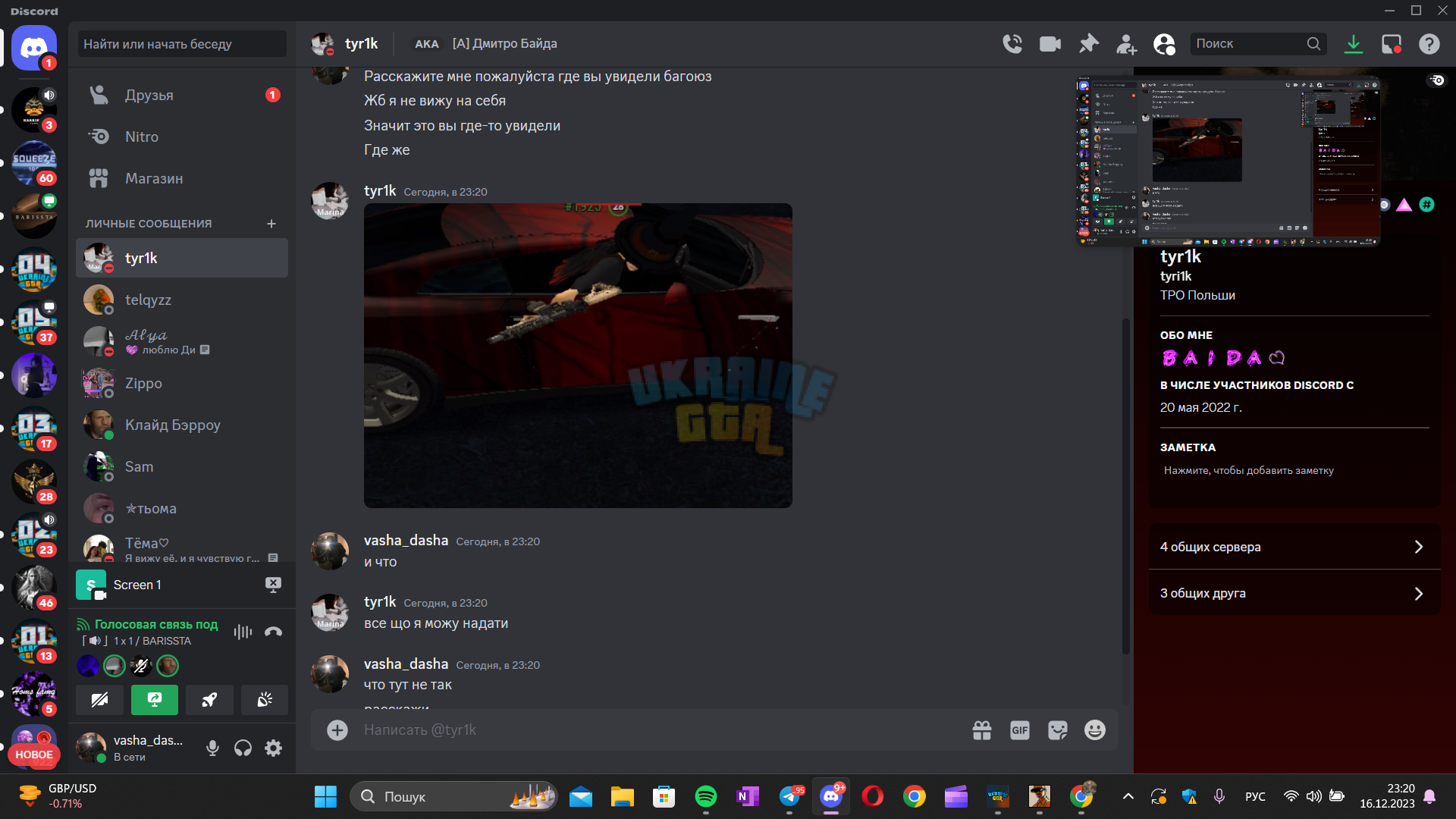Open the Sam conversation
Viewport: 1456px width, 819px height.
click(182, 466)
